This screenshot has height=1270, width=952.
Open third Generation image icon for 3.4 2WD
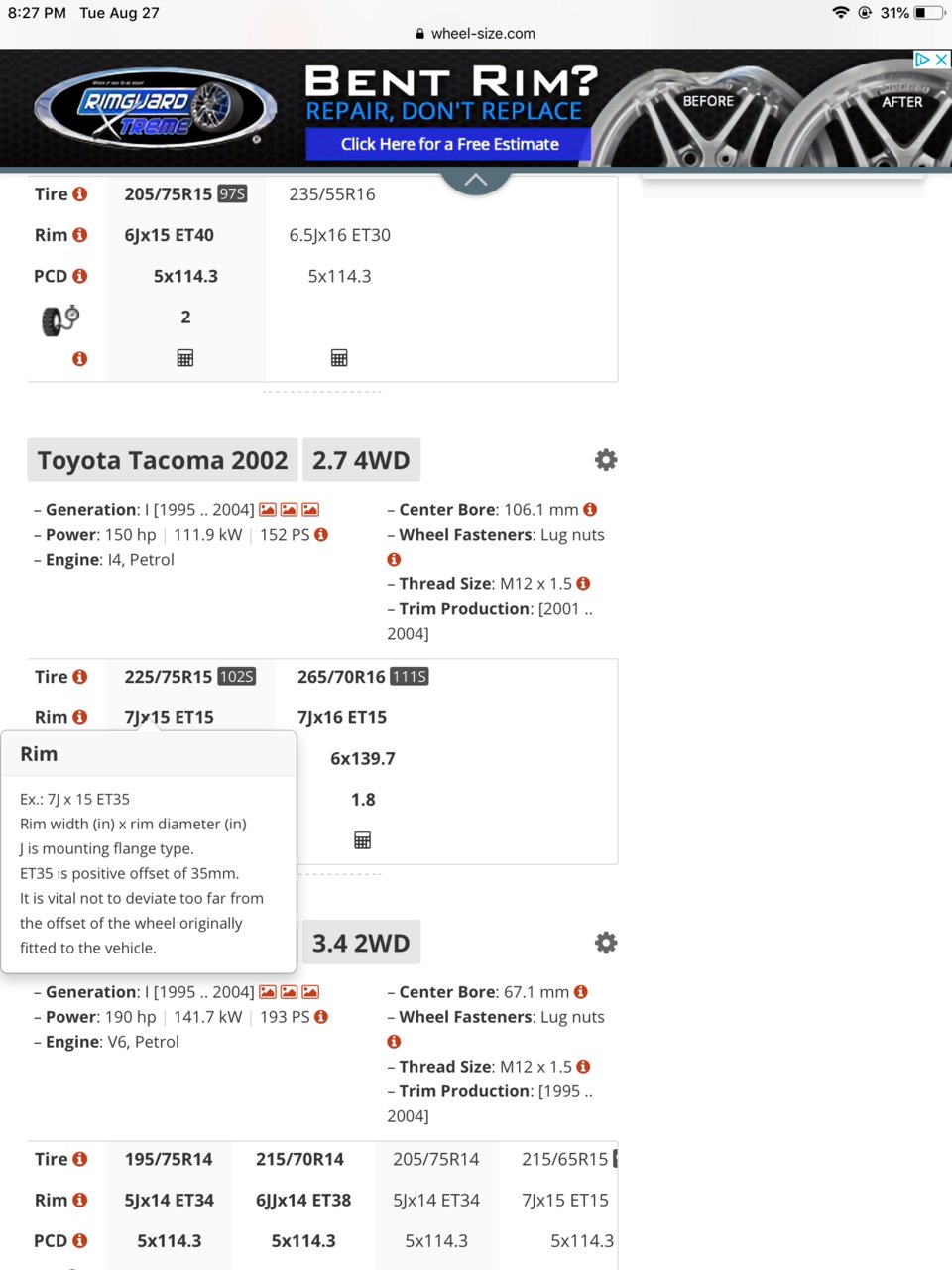coord(310,992)
